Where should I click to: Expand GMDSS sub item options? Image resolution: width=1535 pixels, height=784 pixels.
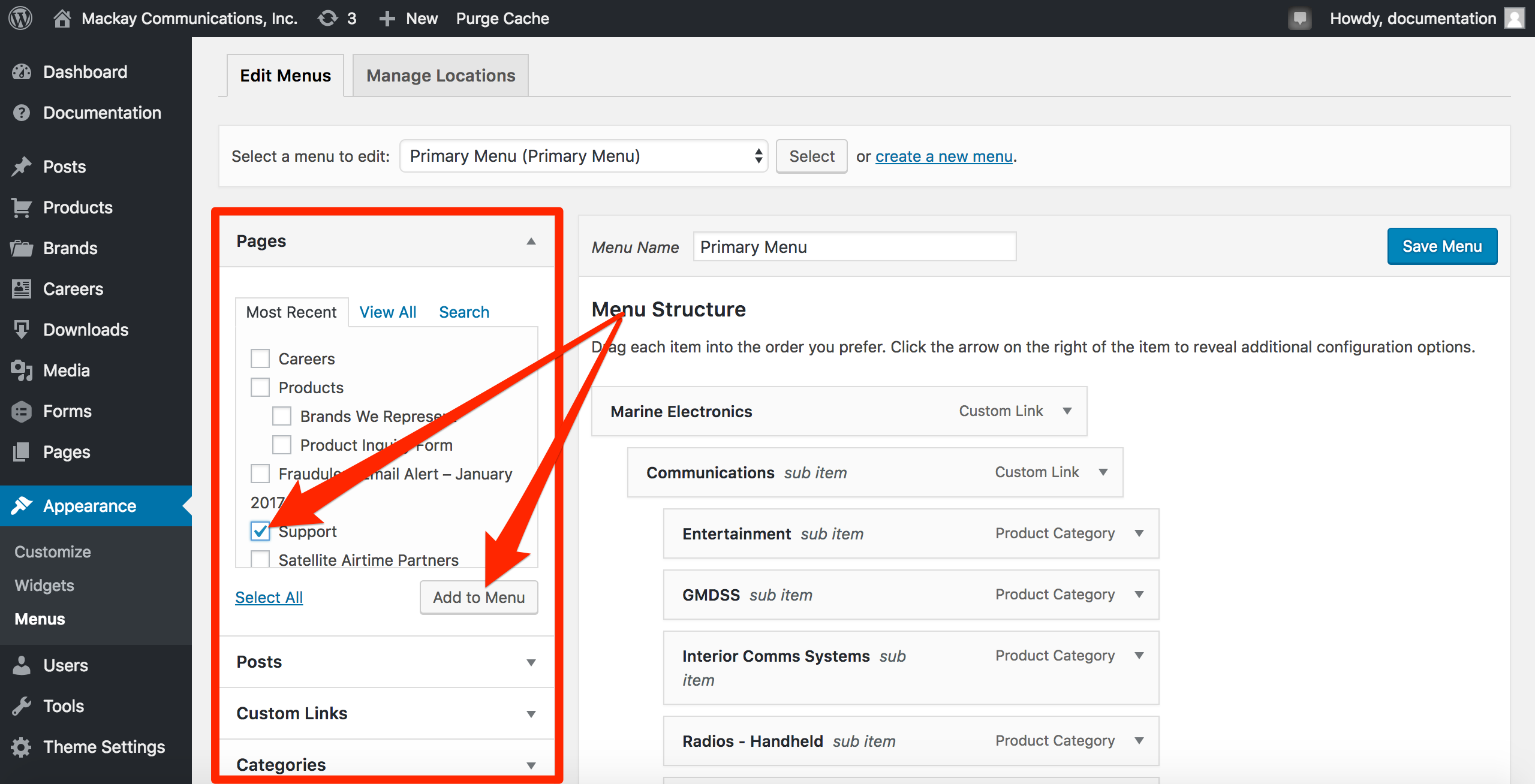(1139, 594)
